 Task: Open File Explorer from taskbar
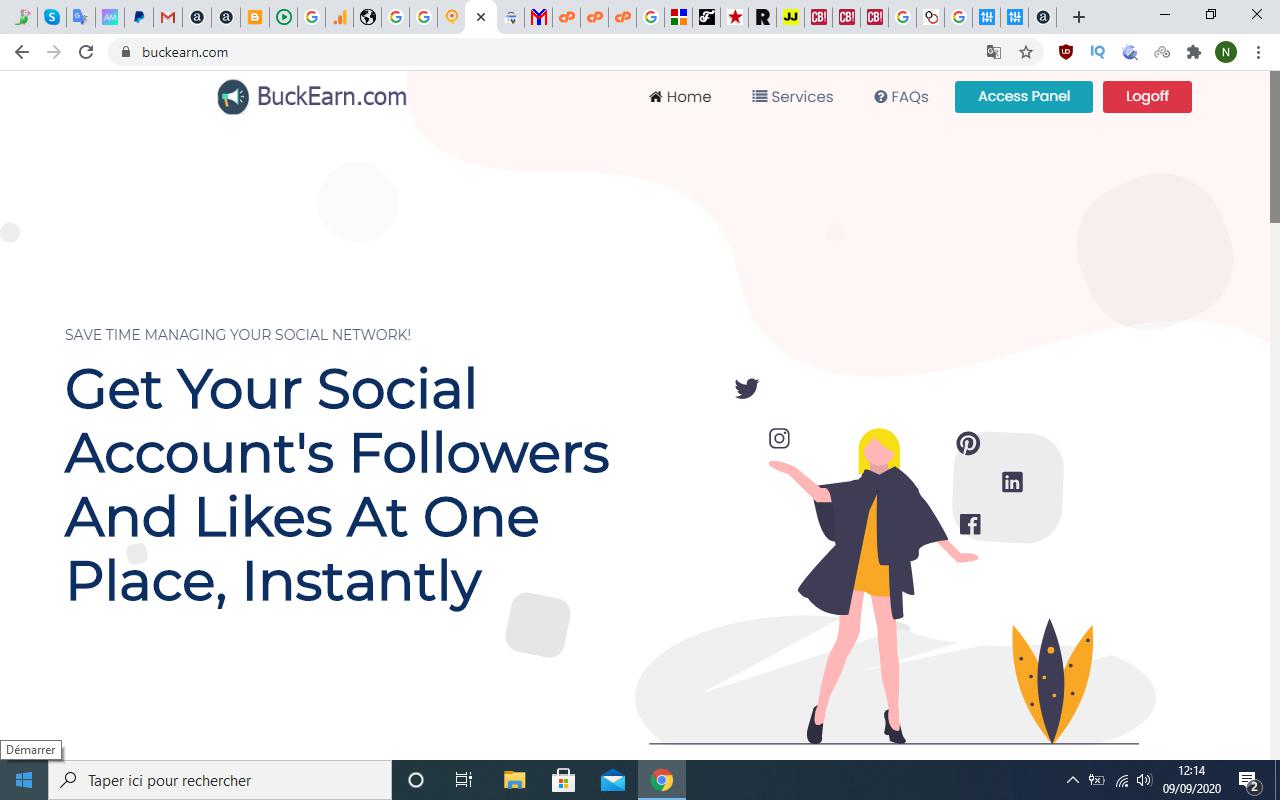pyautogui.click(x=514, y=780)
